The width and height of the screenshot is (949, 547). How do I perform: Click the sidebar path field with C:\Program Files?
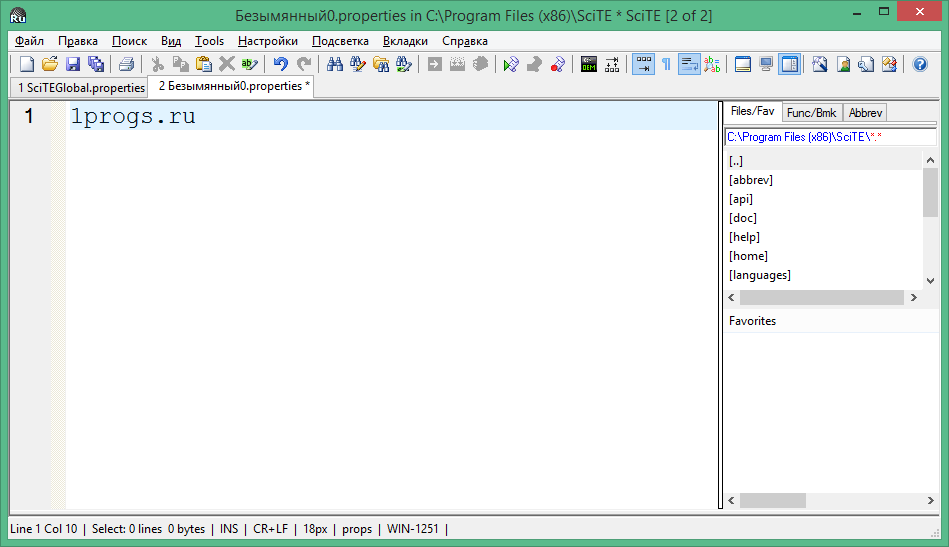click(x=830, y=137)
